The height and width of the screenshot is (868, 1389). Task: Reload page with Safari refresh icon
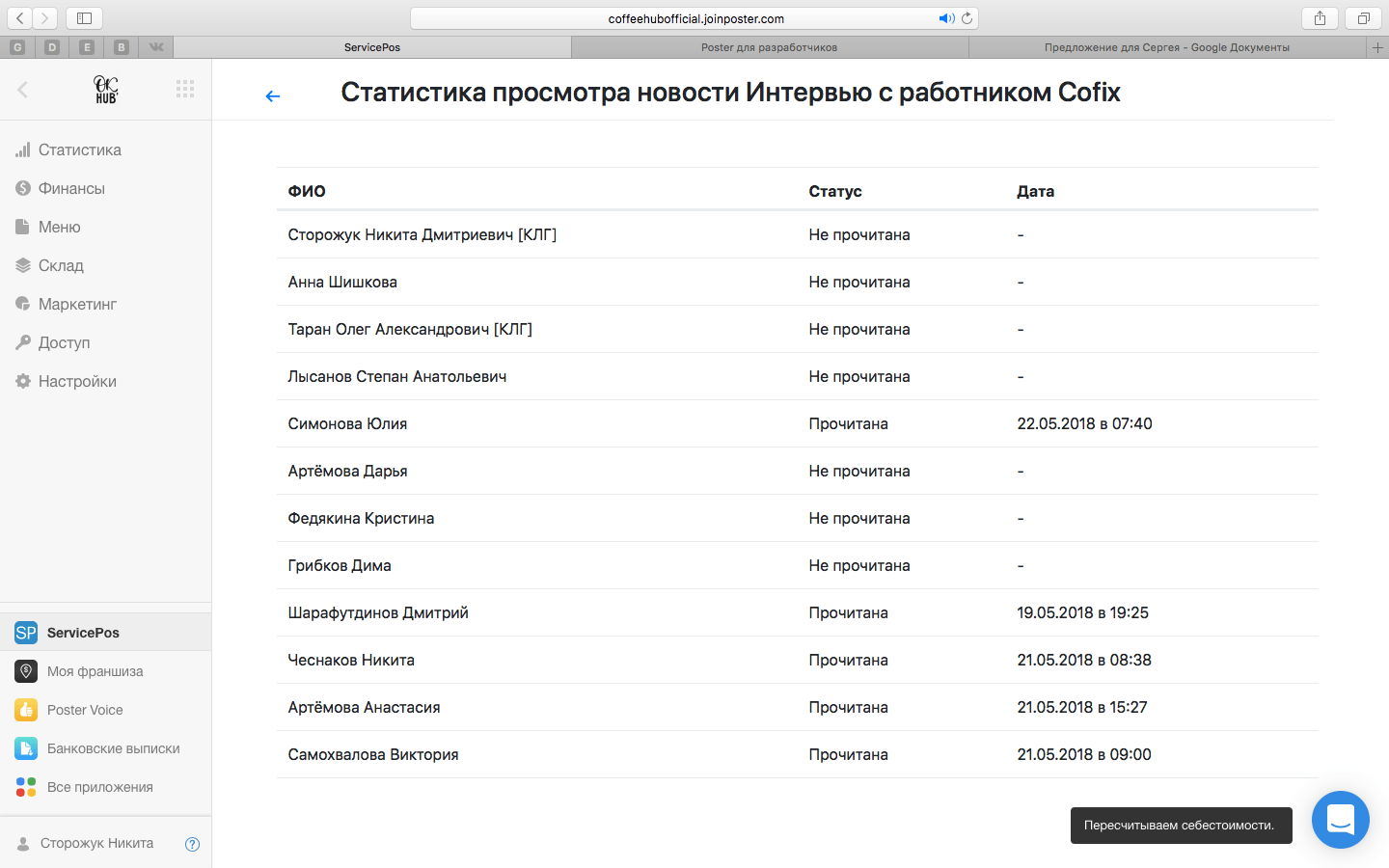point(967,18)
